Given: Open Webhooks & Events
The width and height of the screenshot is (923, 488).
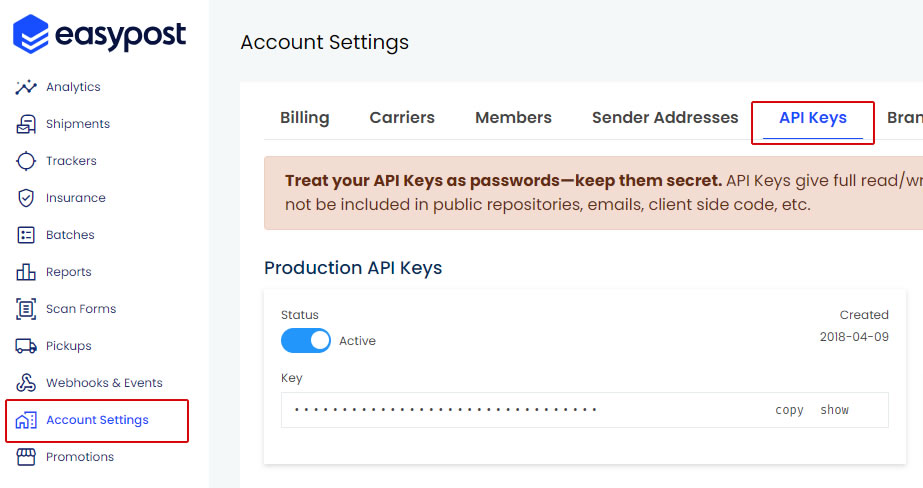Looking at the screenshot, I should point(104,383).
